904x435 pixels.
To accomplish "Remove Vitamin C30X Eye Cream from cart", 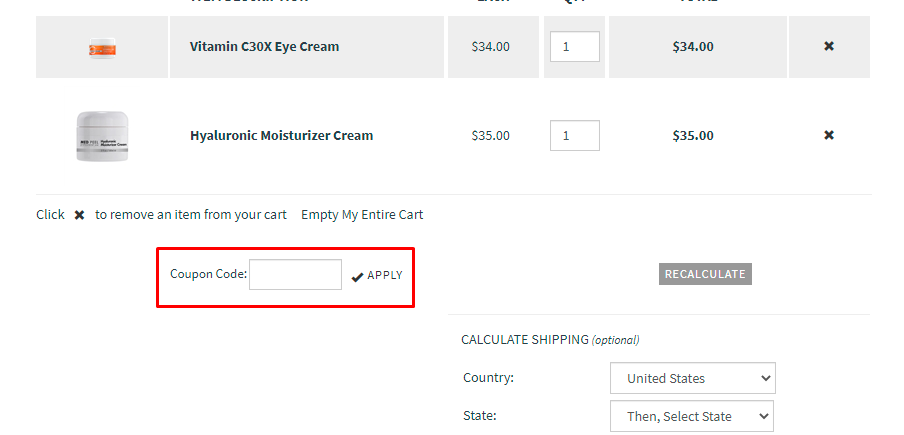I will click(829, 46).
